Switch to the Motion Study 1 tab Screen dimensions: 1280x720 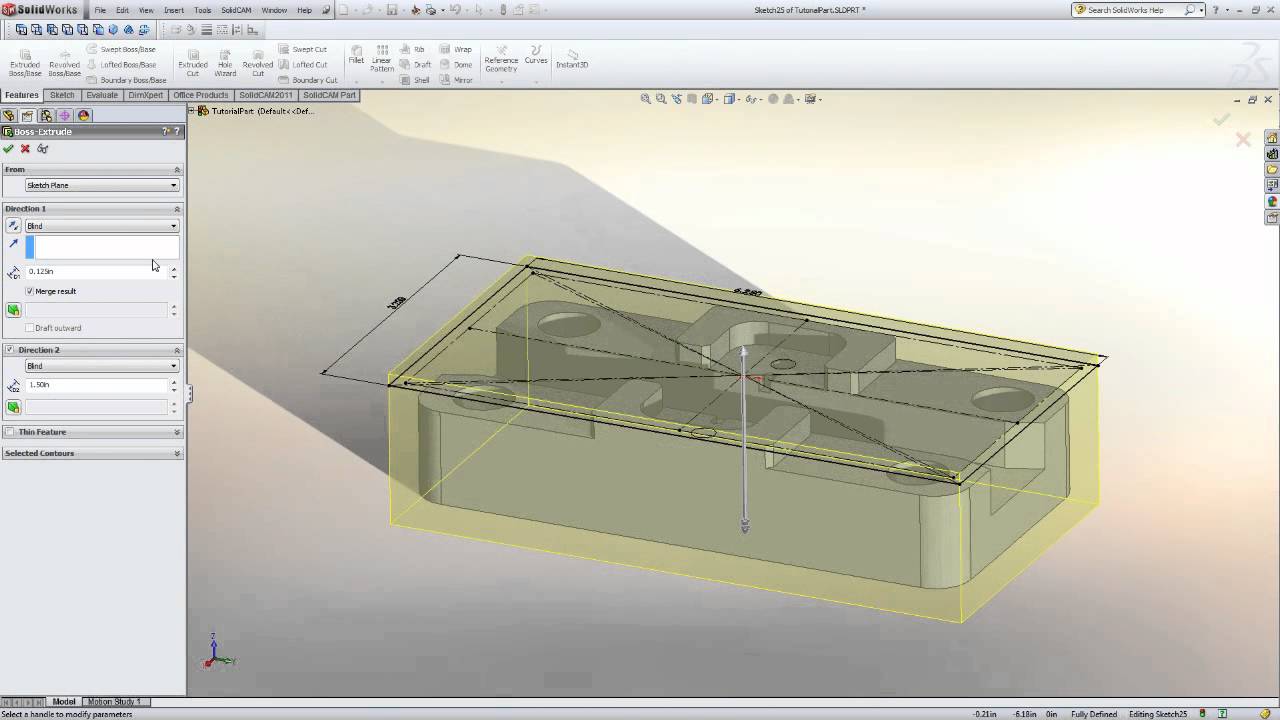[114, 702]
